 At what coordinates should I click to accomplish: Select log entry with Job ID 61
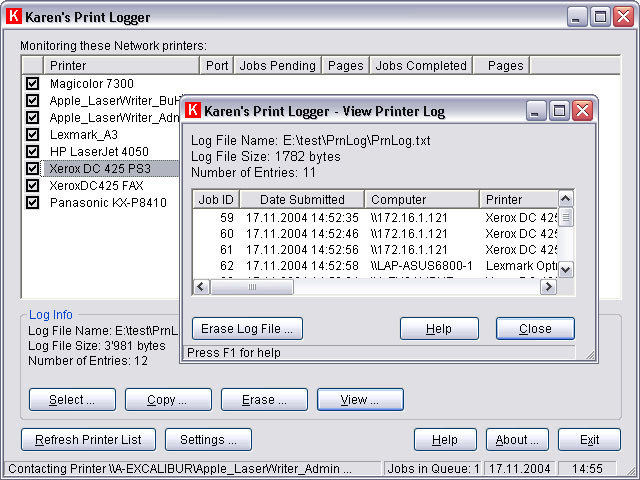375,249
